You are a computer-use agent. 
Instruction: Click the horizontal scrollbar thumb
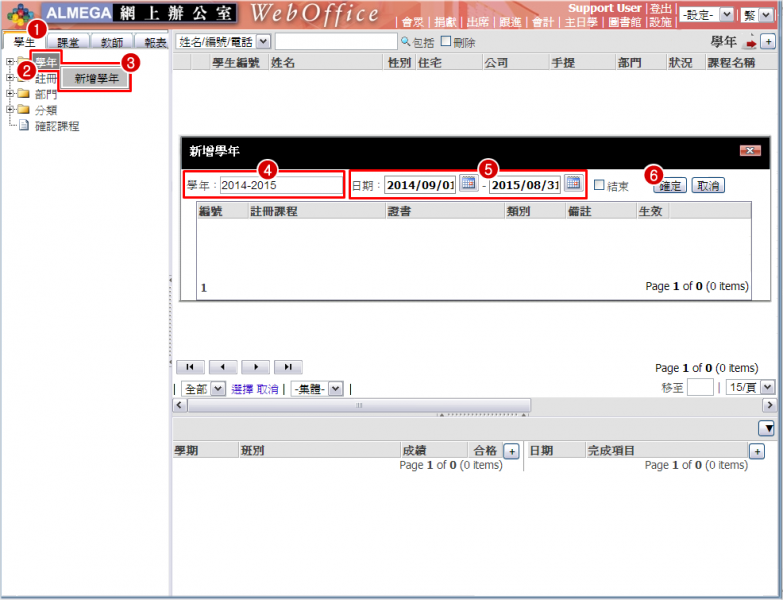coord(359,405)
